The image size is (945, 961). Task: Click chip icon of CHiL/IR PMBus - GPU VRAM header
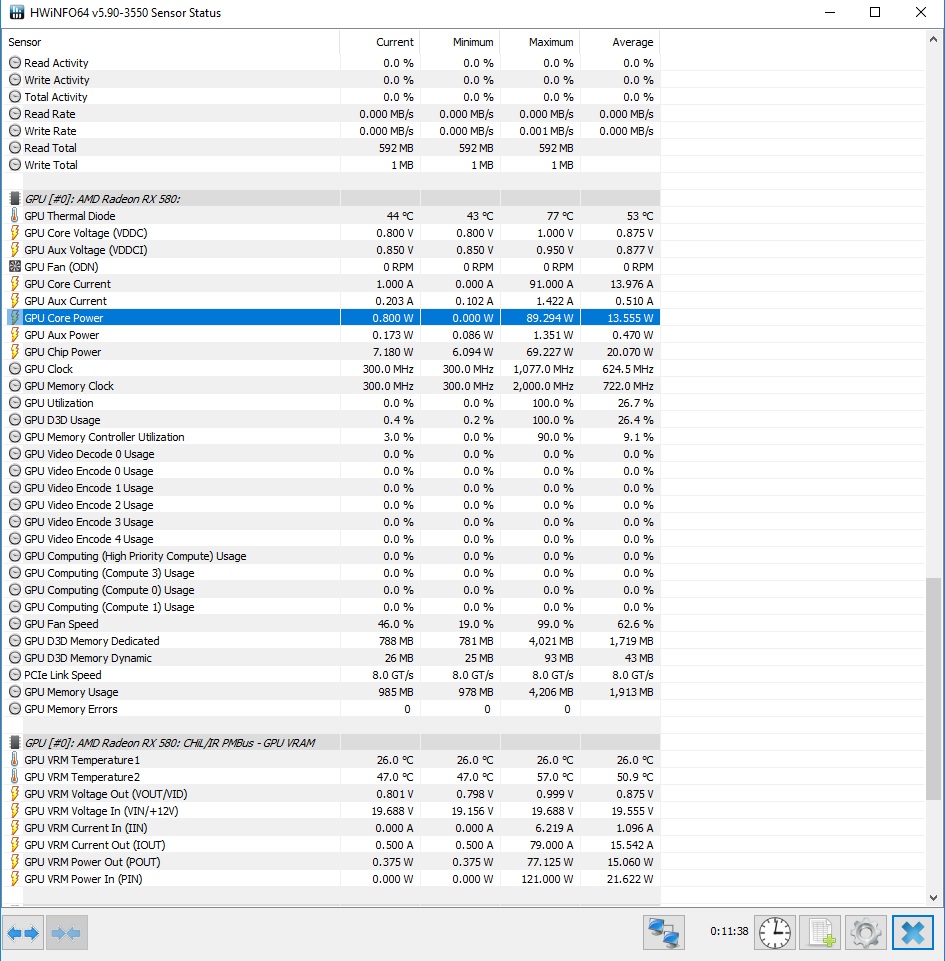click(15, 743)
